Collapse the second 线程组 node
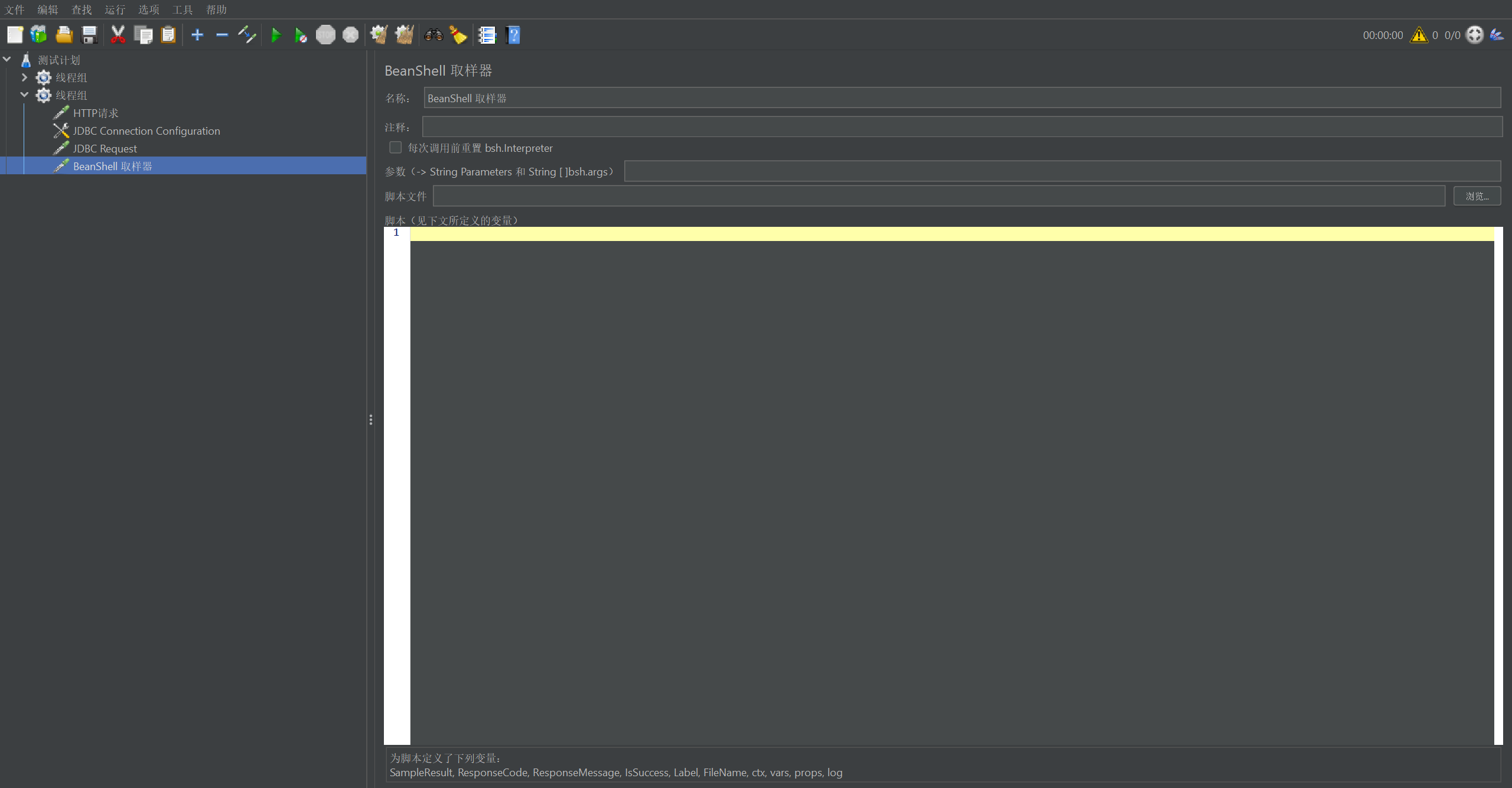Image resolution: width=1512 pixels, height=788 pixels. pos(24,95)
